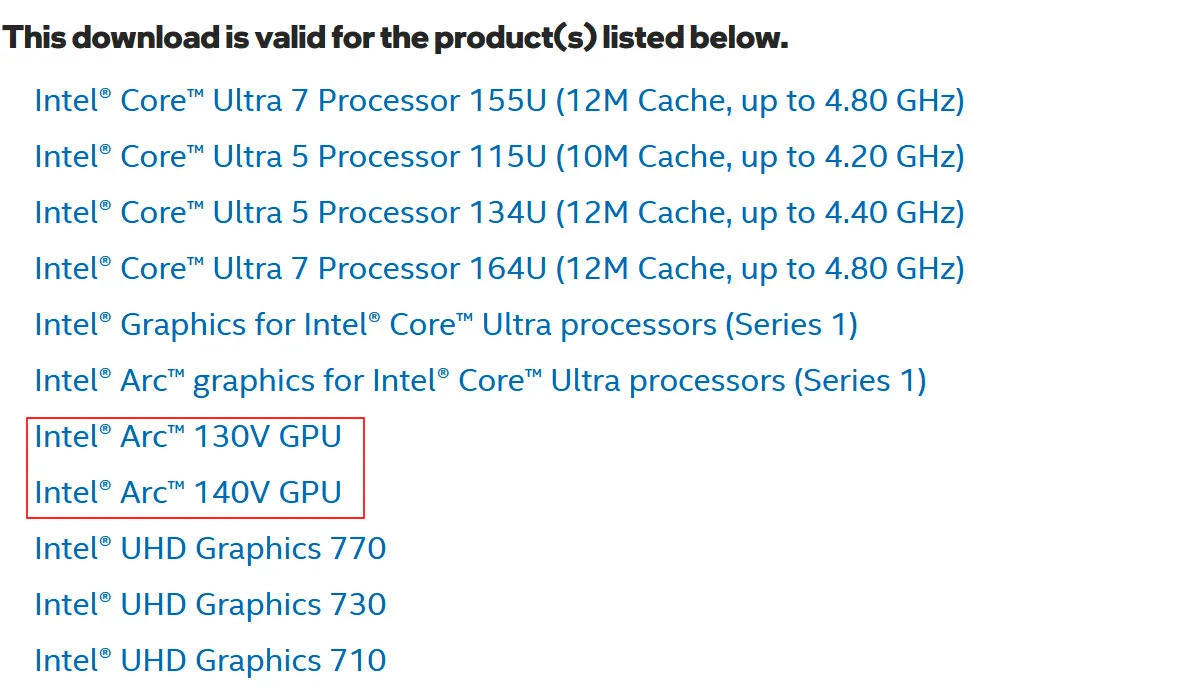Choose the processor link with 10M Cache
Screen dimensions: 1200x700
499,157
